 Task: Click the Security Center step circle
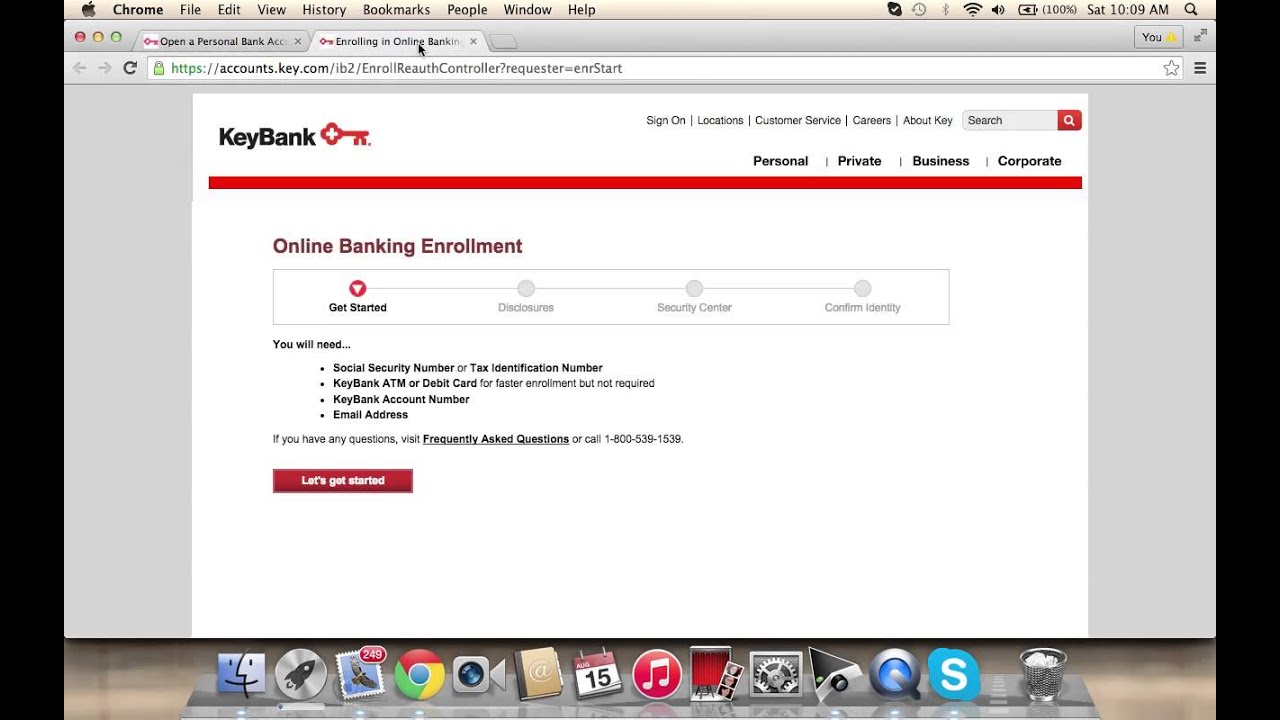694,288
